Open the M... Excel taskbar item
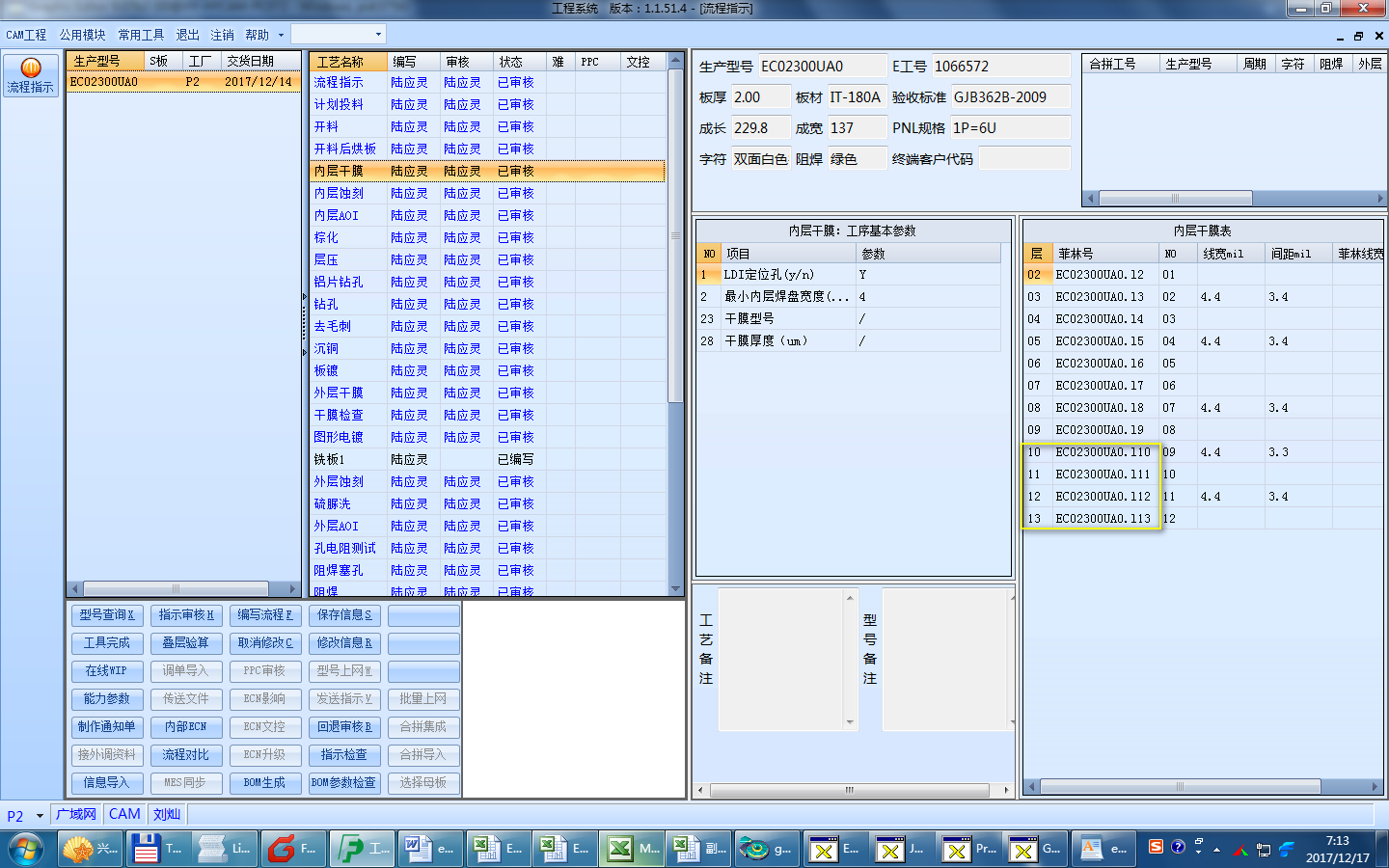Viewport: 1389px width, 868px height. (x=632, y=849)
